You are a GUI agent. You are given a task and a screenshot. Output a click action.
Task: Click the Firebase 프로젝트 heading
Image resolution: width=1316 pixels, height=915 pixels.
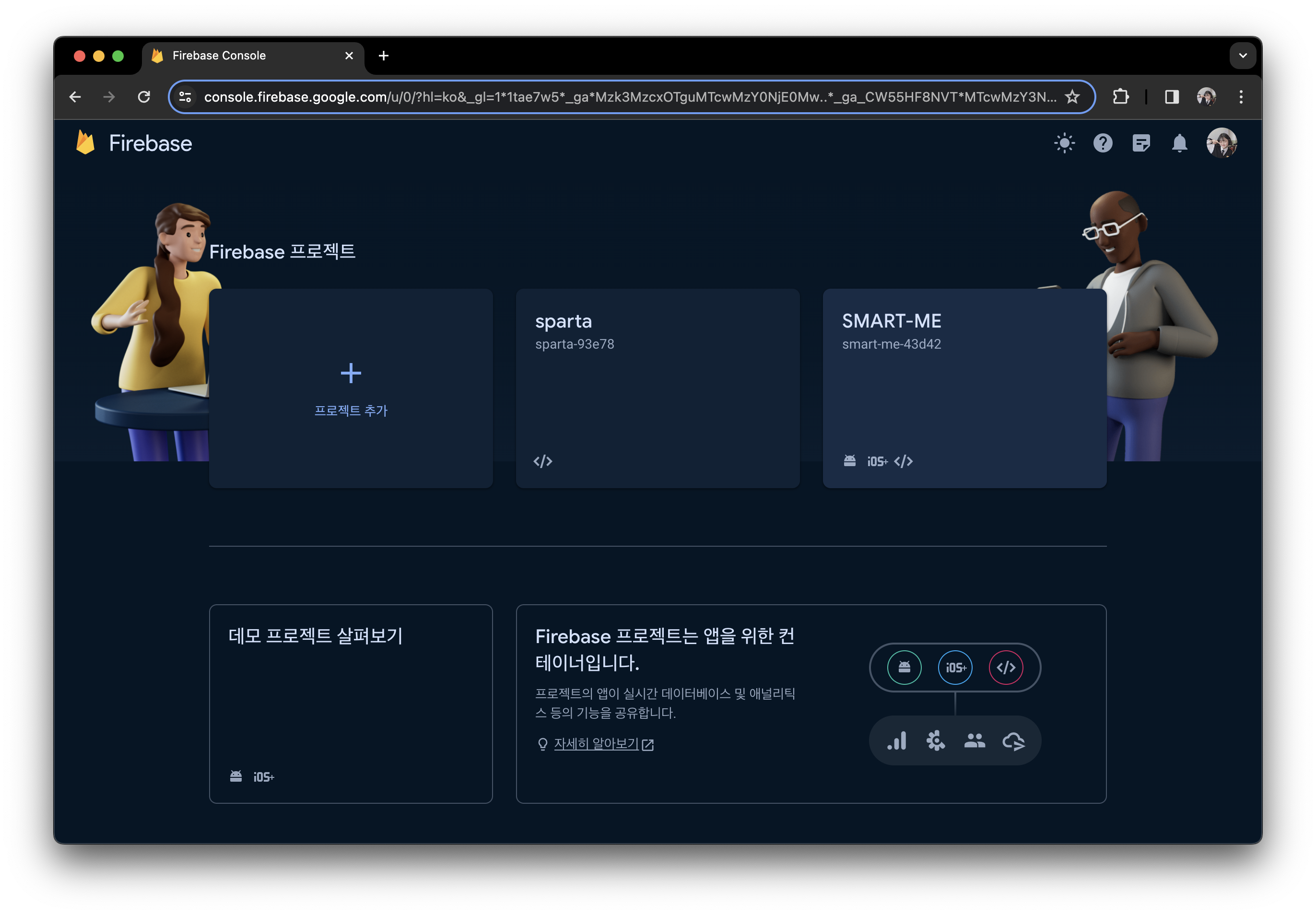coord(282,252)
